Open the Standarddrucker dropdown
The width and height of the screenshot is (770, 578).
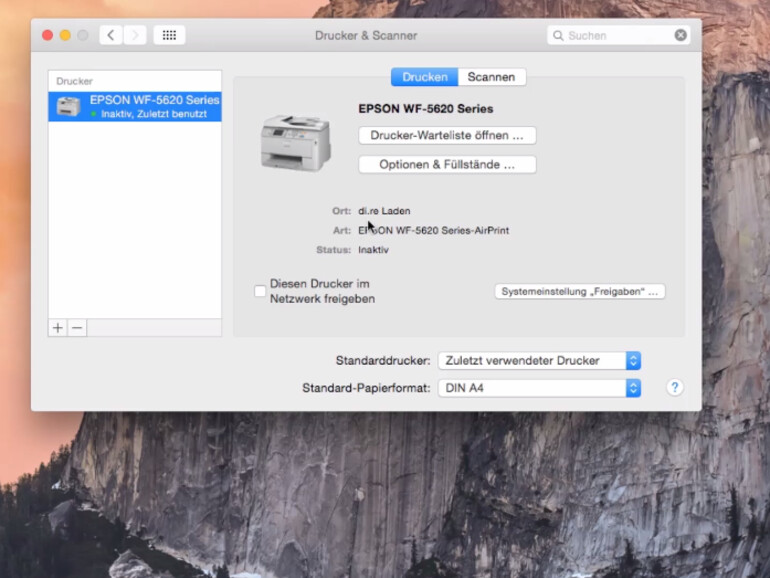pos(539,360)
